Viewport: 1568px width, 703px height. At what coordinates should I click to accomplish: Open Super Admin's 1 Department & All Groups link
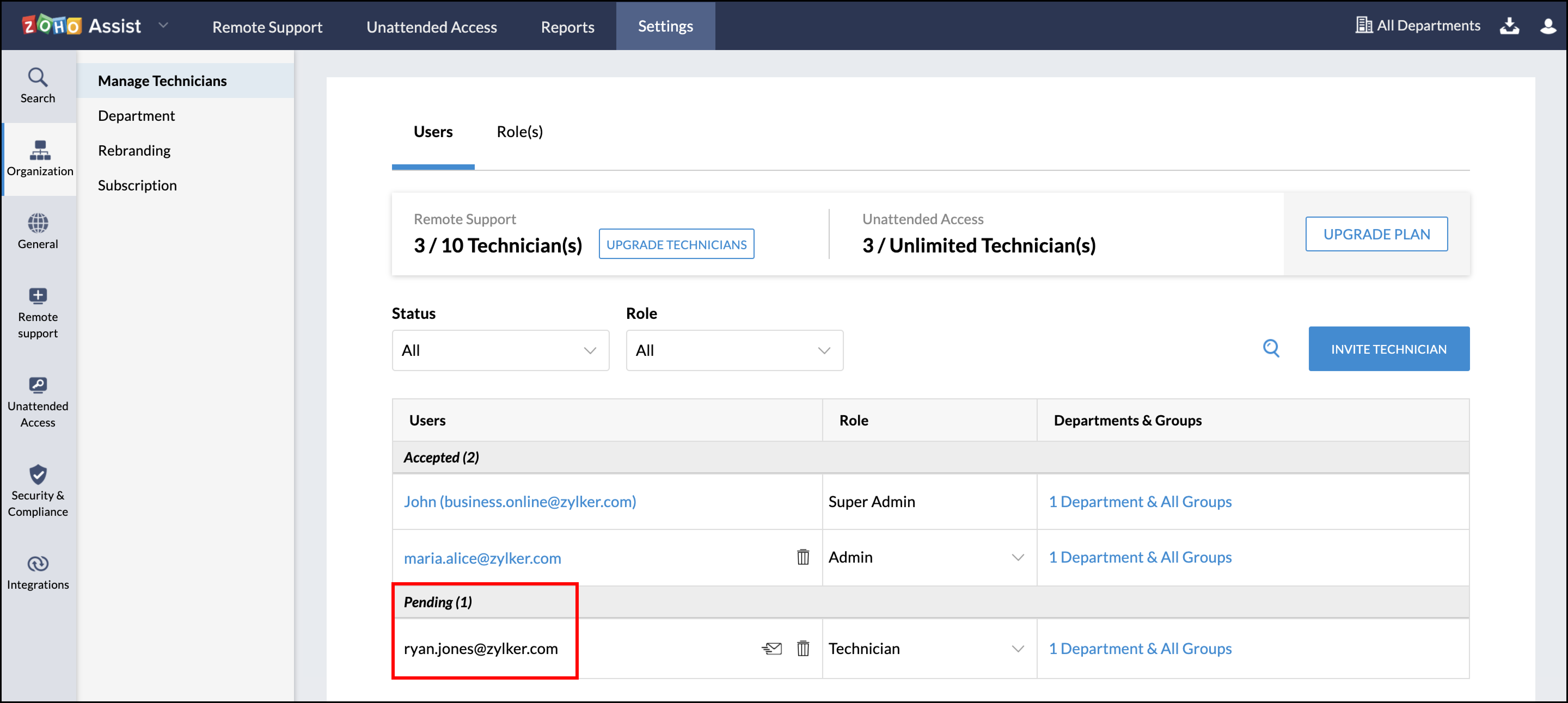coord(1140,502)
